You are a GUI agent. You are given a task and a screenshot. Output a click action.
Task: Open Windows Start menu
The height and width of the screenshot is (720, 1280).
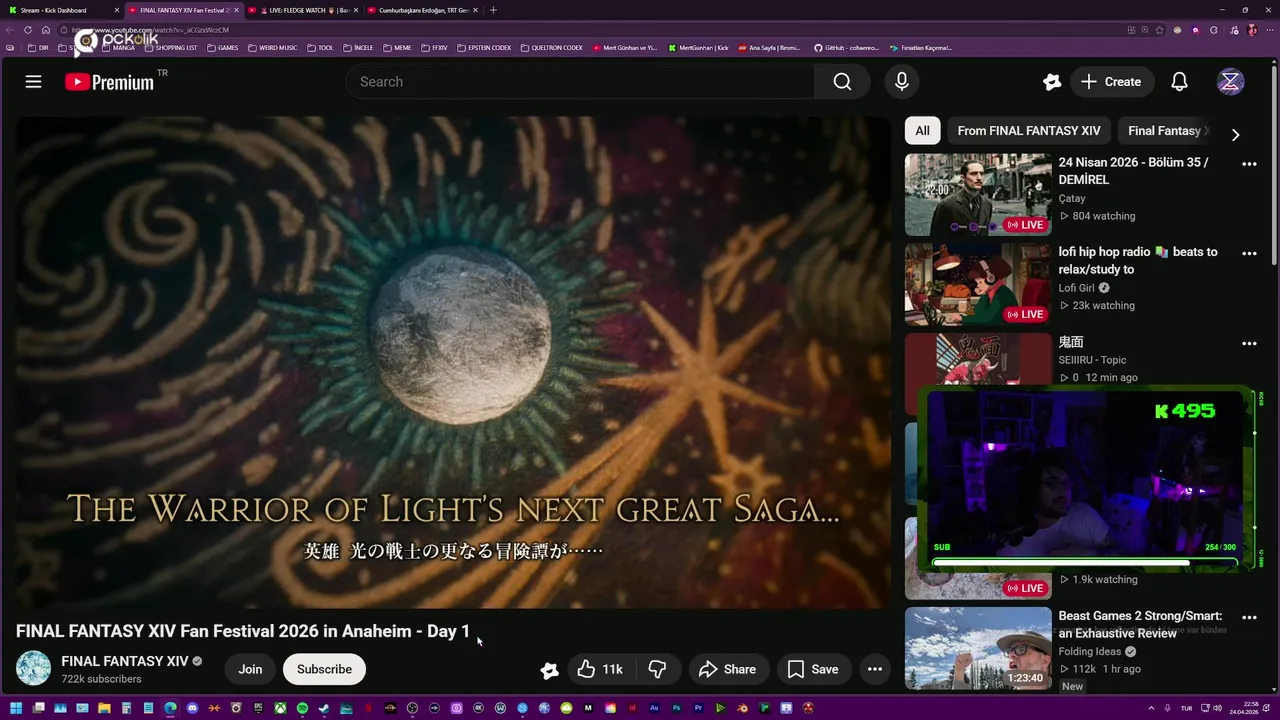point(16,708)
